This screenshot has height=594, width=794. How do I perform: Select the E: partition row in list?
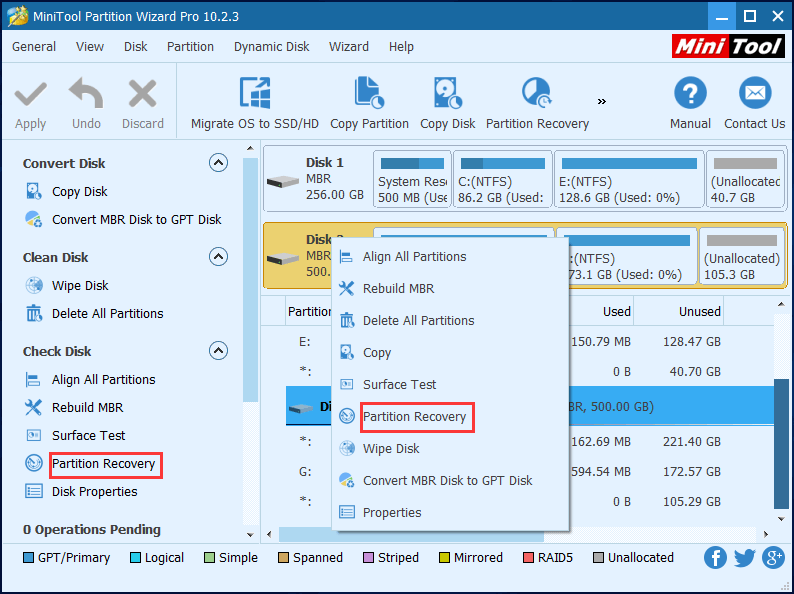pyautogui.click(x=529, y=342)
